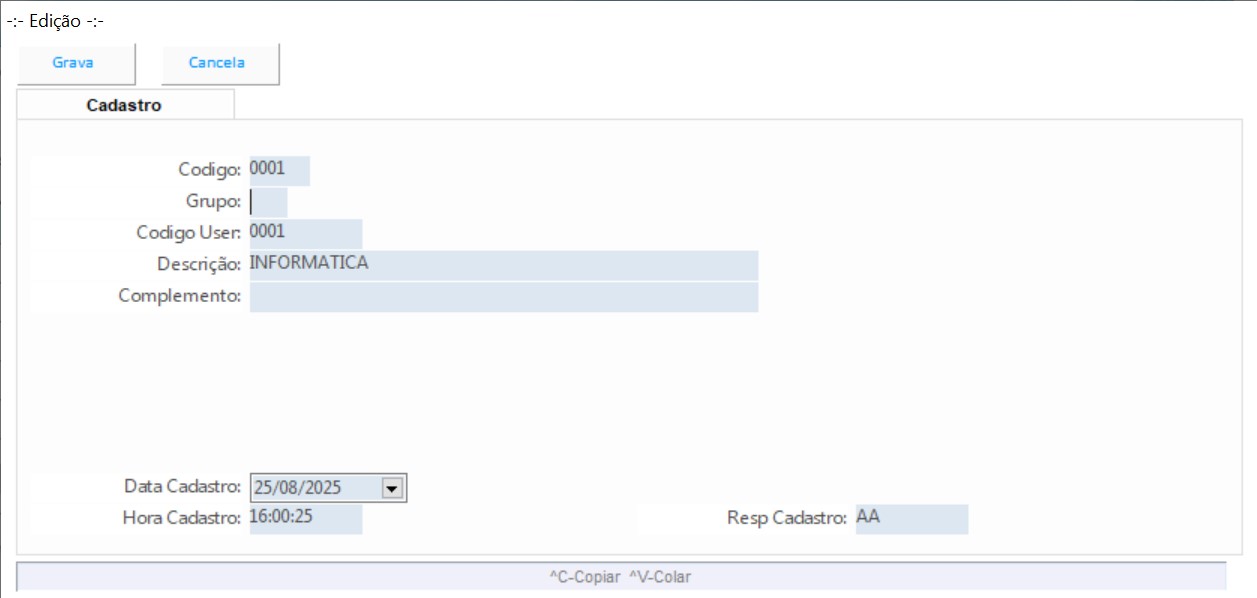This screenshot has width=1257, height=598.
Task: Select the Codigo User input field
Action: 304,232
